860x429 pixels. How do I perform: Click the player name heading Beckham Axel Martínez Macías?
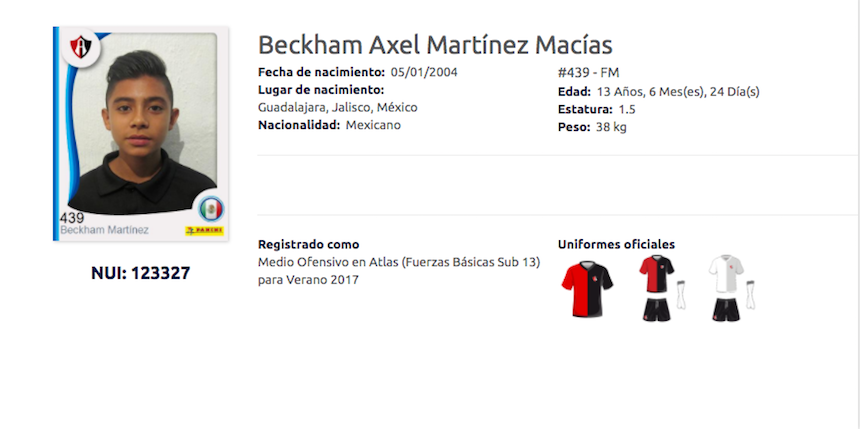pos(435,45)
